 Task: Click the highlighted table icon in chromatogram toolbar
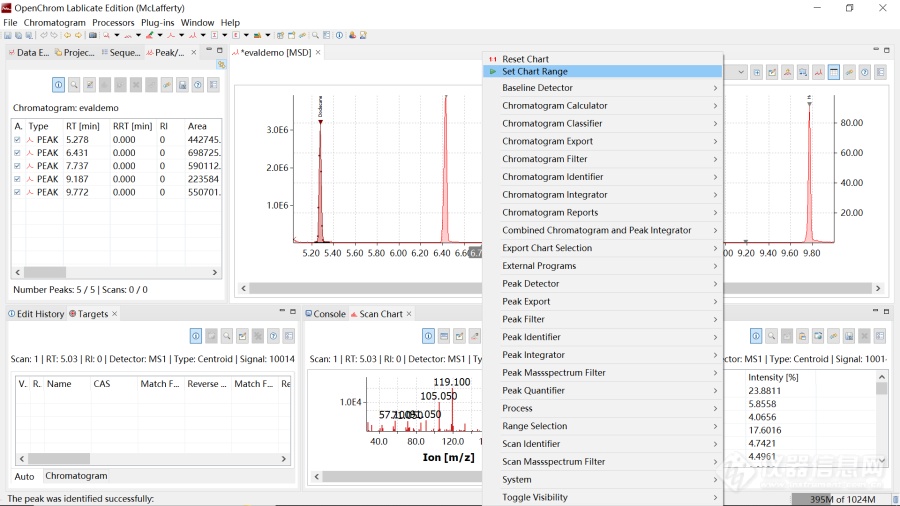tap(834, 72)
